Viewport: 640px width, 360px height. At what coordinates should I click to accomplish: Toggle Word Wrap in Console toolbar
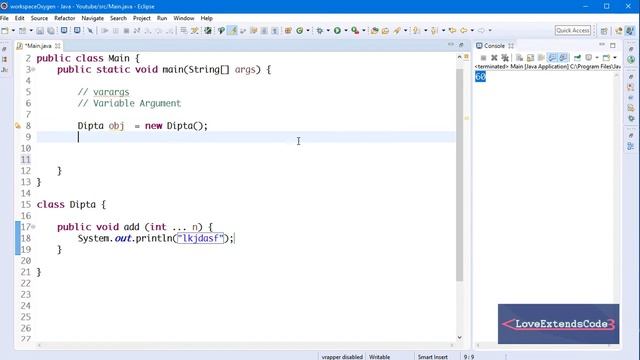point(541,58)
